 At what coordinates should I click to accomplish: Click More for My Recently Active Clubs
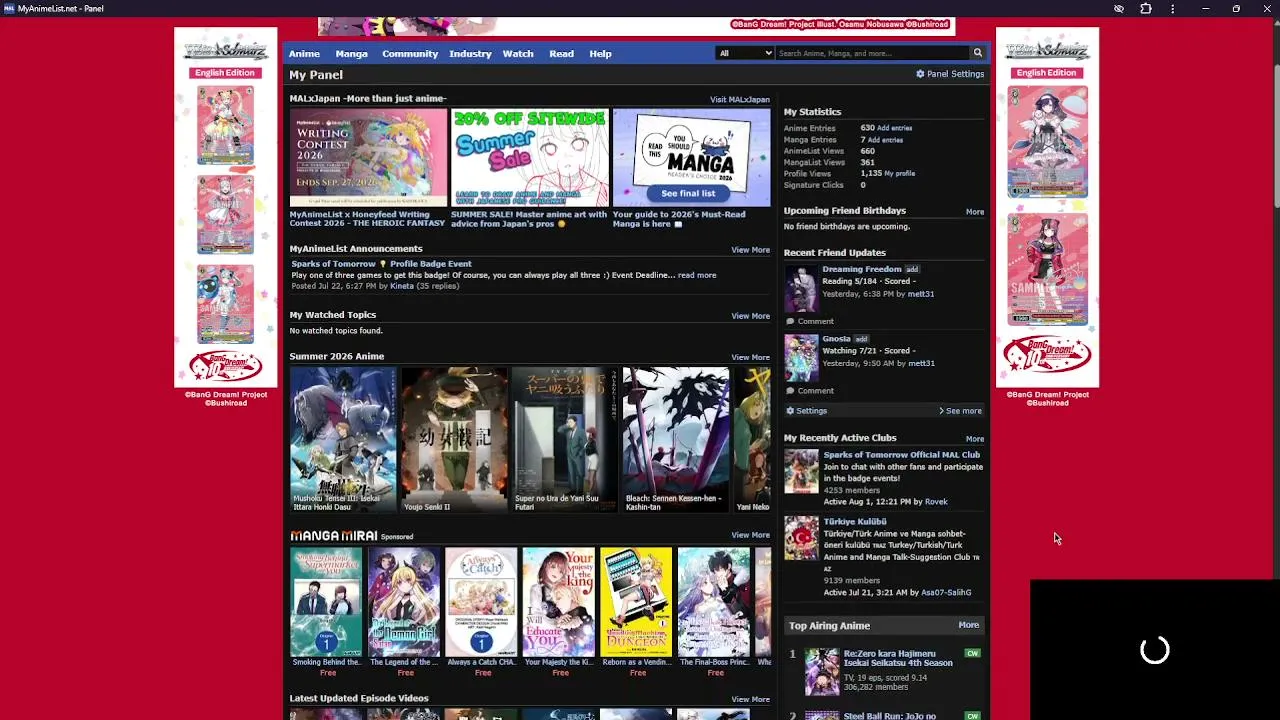pyautogui.click(x=975, y=439)
